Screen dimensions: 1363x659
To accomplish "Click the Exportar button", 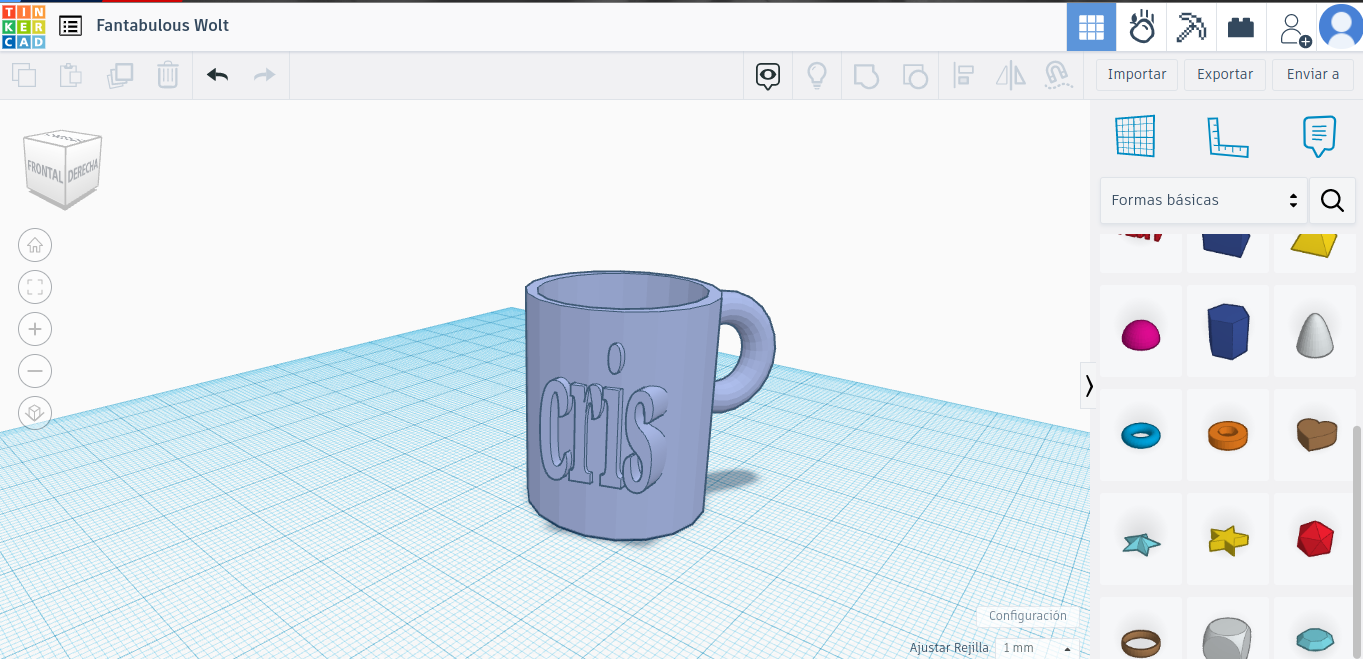I will tap(1225, 74).
